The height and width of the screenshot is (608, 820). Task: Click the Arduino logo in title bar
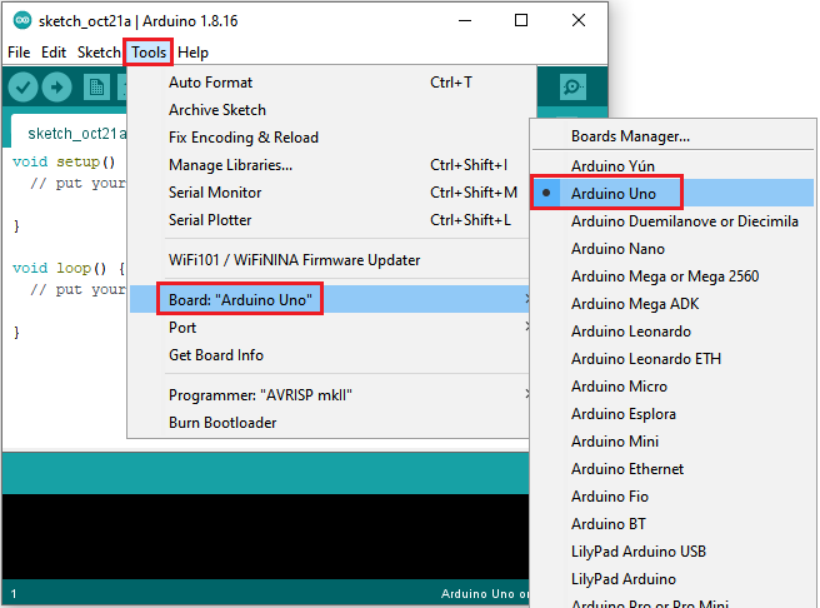(x=22, y=20)
